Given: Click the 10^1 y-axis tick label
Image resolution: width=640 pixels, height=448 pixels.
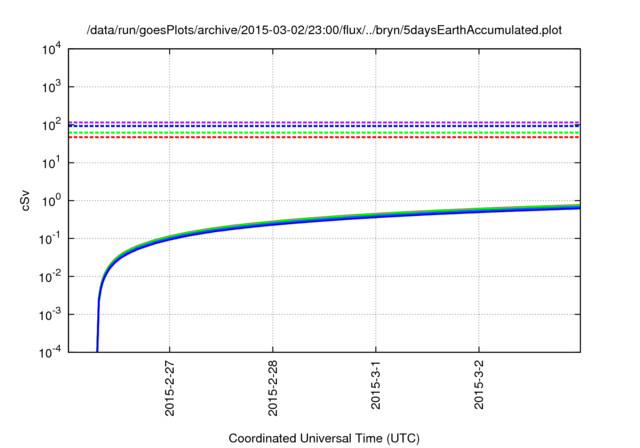Looking at the screenshot, I should [52, 163].
